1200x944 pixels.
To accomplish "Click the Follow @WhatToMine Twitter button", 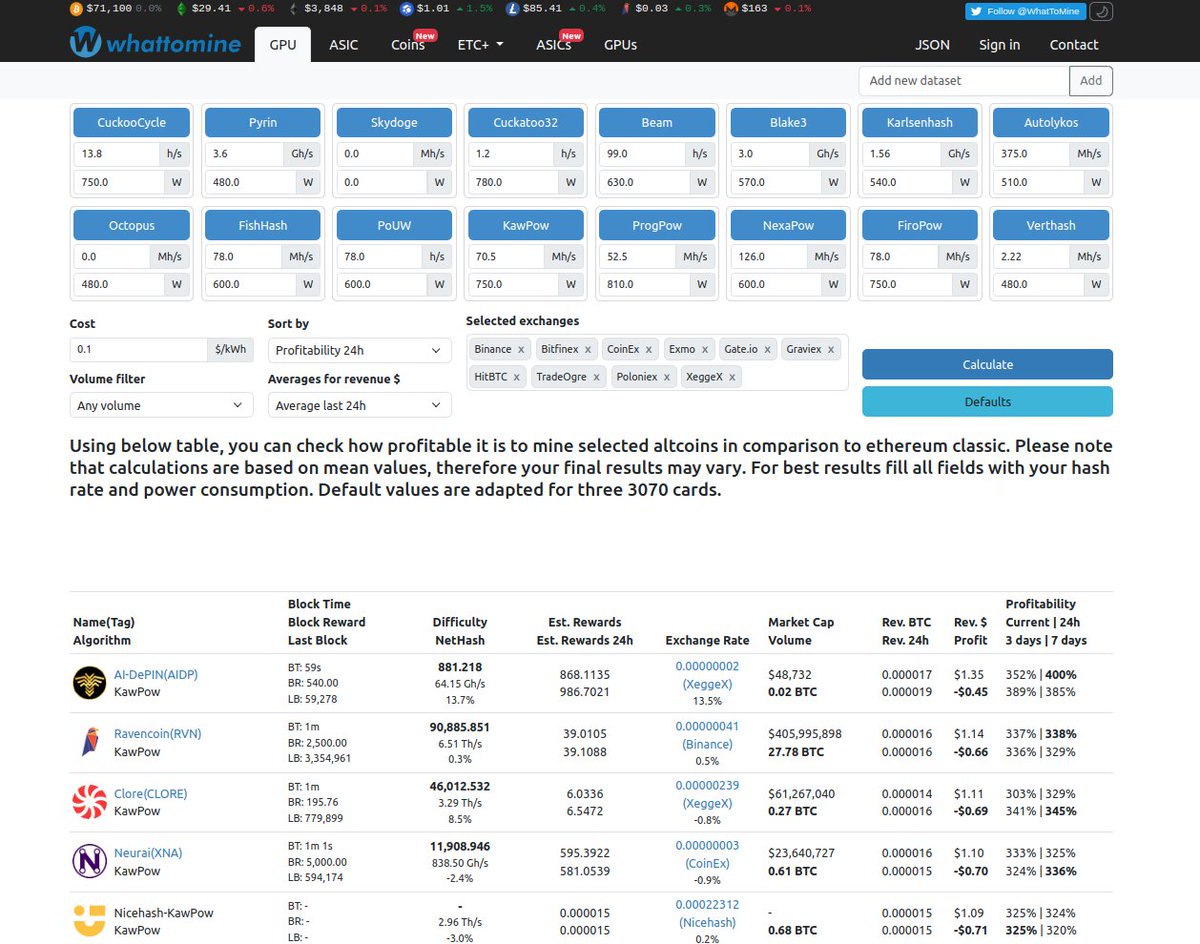I will [x=1025, y=12].
